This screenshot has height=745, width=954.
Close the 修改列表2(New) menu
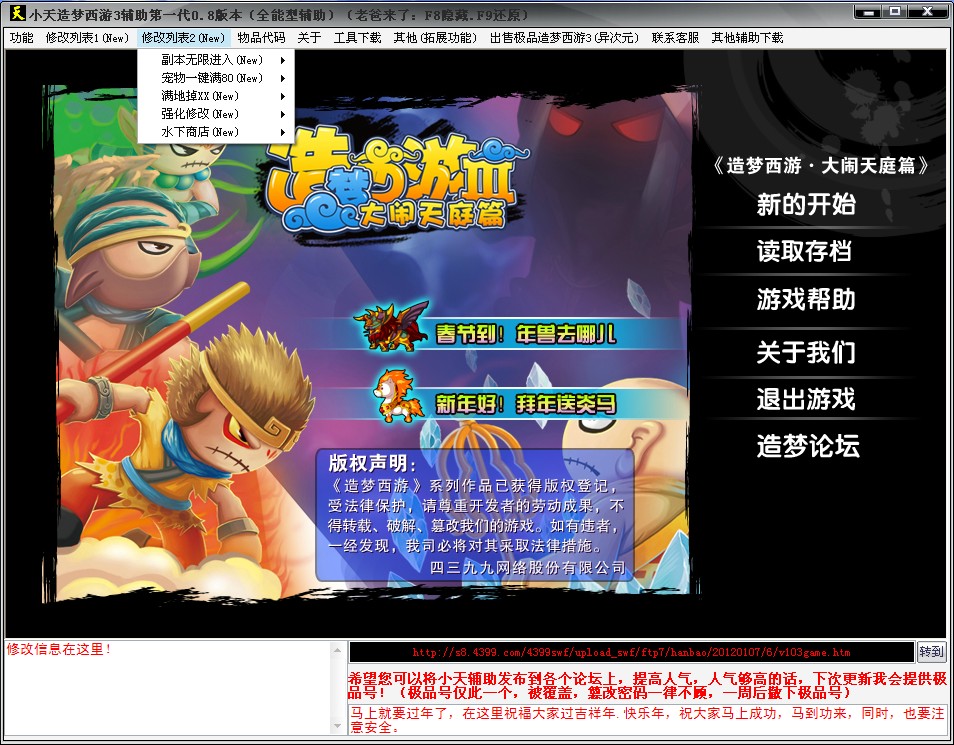click(184, 38)
